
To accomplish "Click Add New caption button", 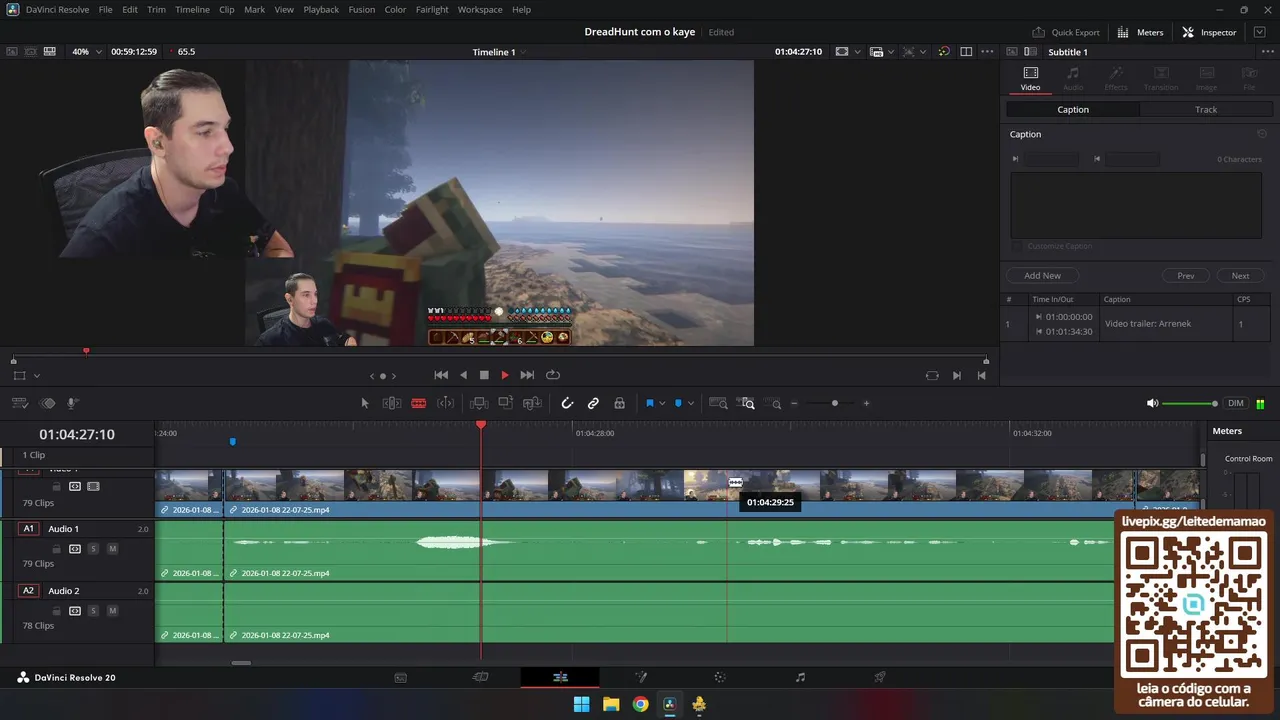I will click(x=1042, y=275).
